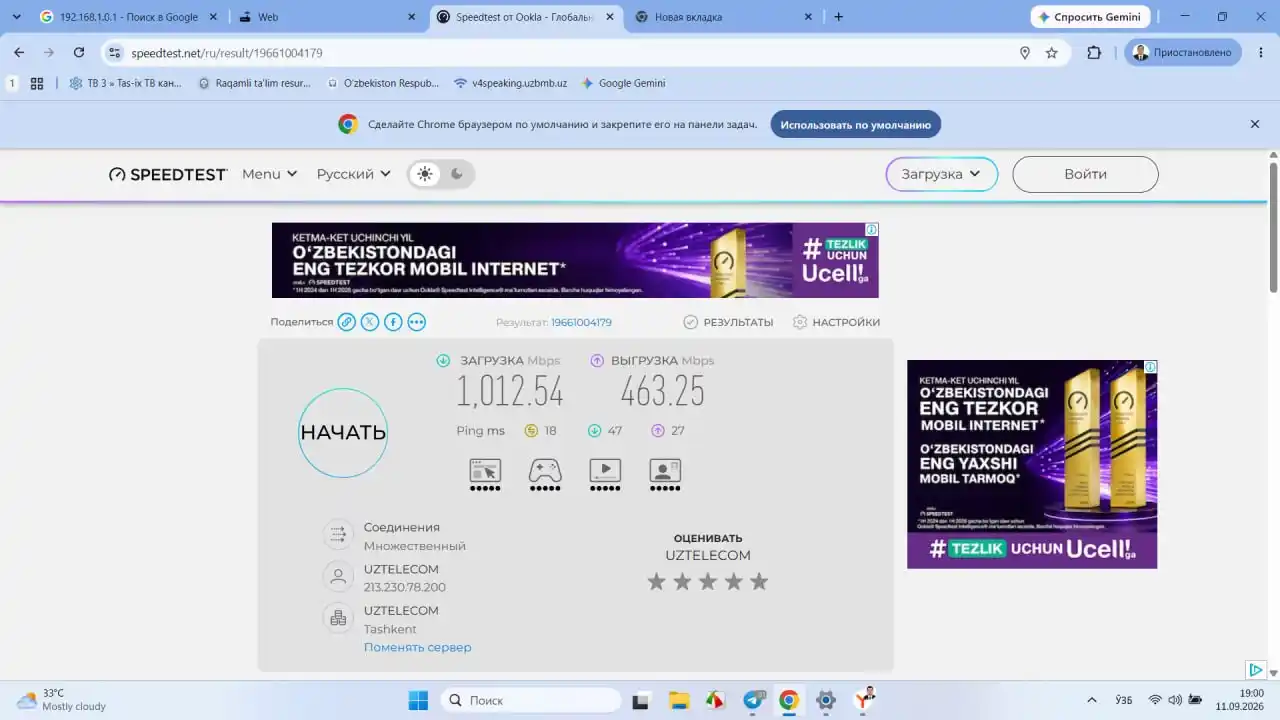Bookmark this page with star icon
This screenshot has height=720, width=1280.
pos(1052,52)
